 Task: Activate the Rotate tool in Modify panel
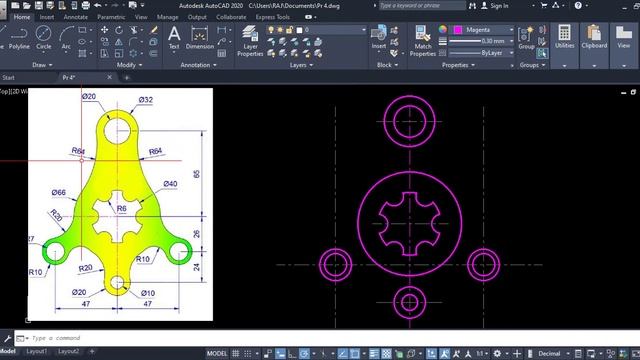(x=119, y=30)
